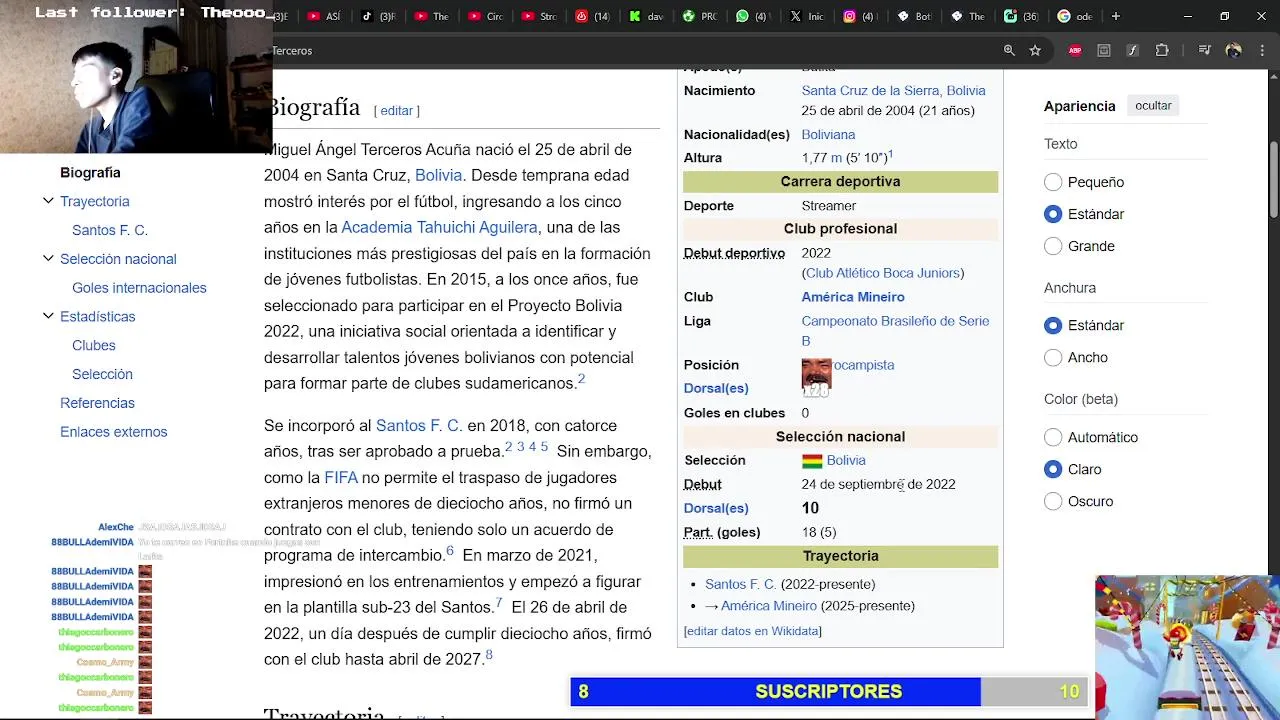
Task: Go to Referencias in contents sidebar
Action: pyautogui.click(x=97, y=403)
